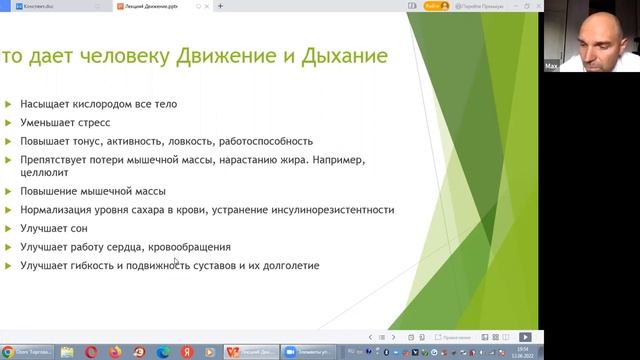Click the taskbar clock showing time
The image size is (640, 360).
(522, 352)
